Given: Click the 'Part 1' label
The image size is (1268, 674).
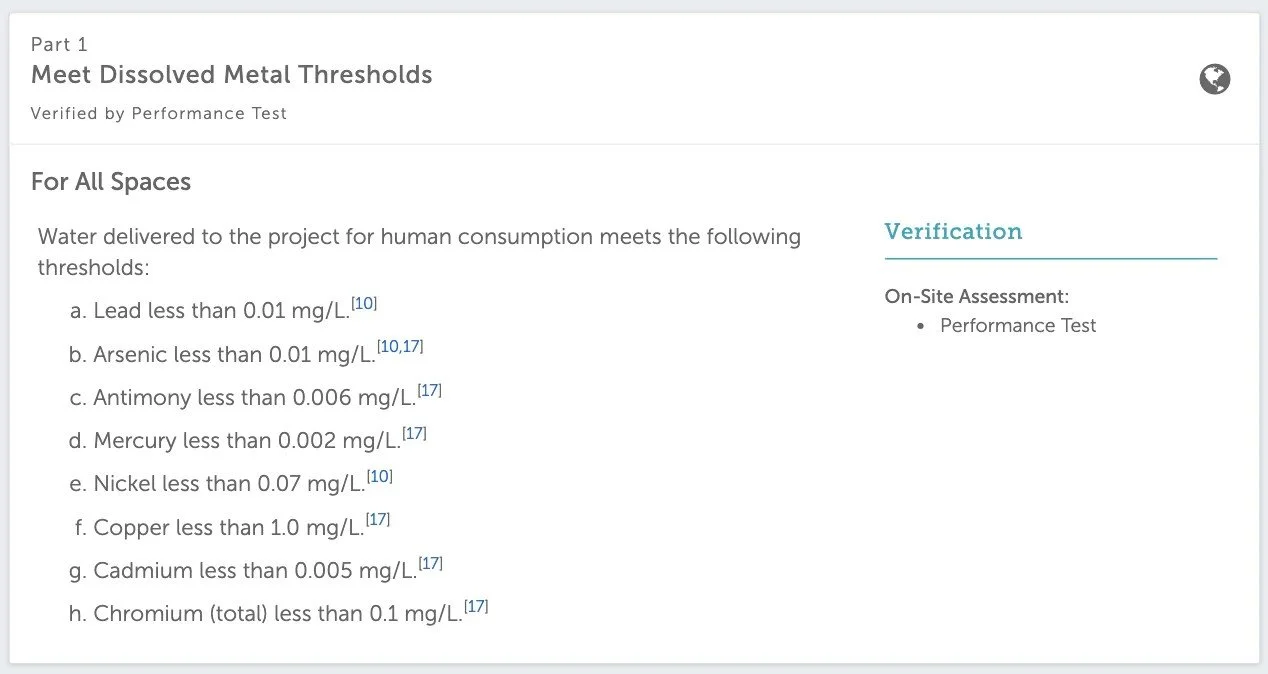Looking at the screenshot, I should click(59, 44).
